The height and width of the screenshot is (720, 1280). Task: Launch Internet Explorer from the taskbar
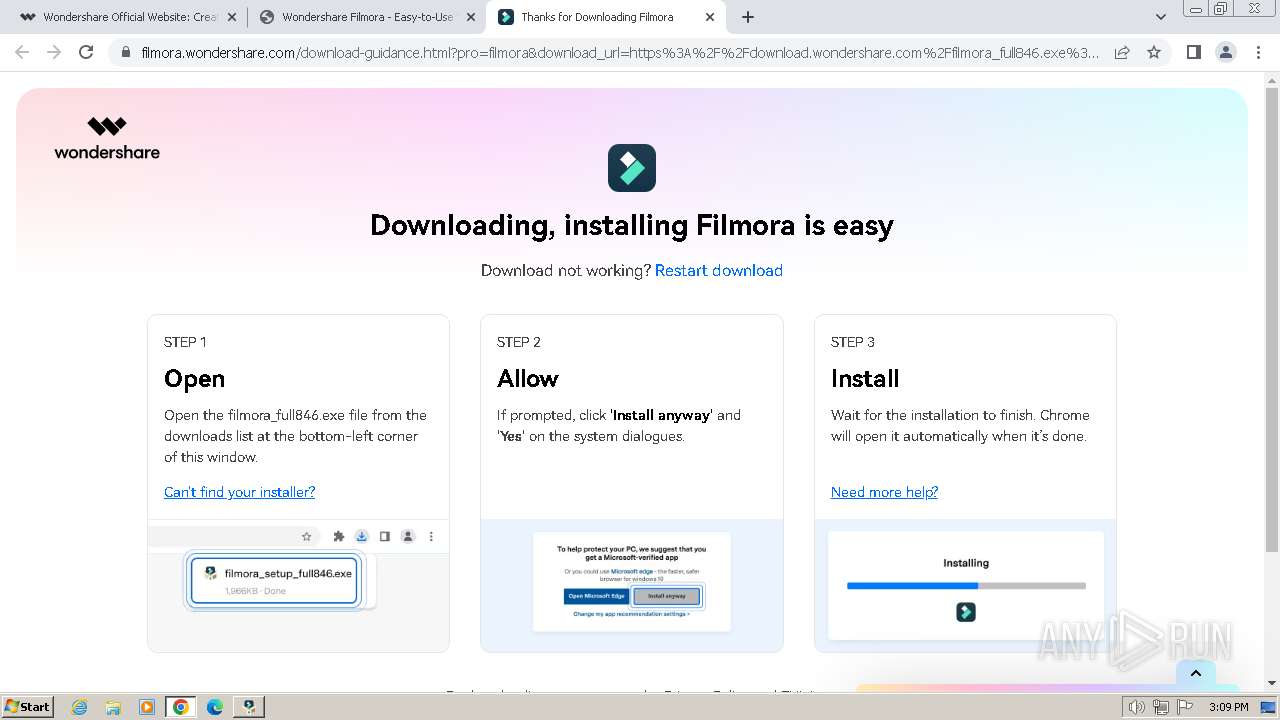click(79, 707)
